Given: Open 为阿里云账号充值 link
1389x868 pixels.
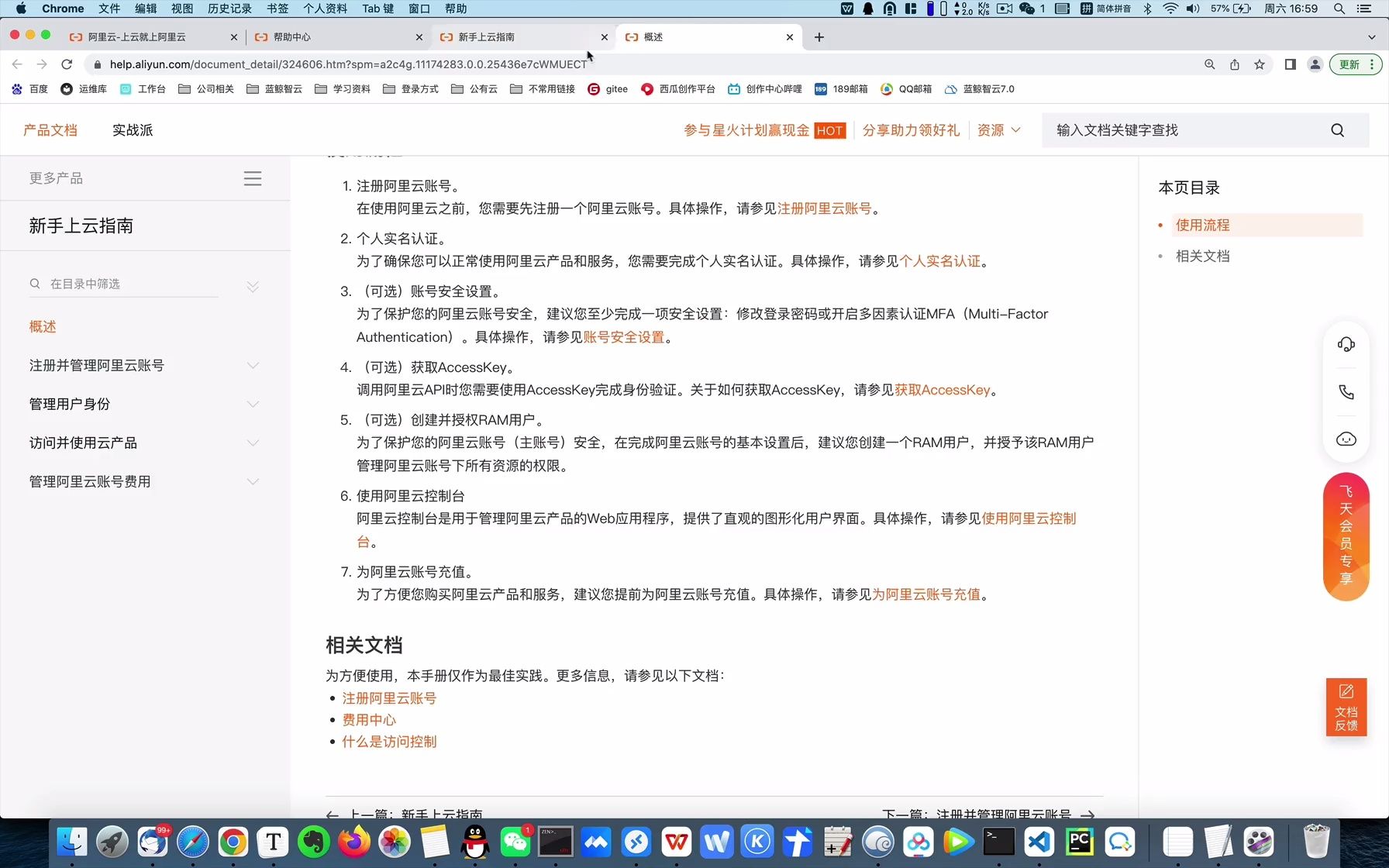Looking at the screenshot, I should [926, 594].
